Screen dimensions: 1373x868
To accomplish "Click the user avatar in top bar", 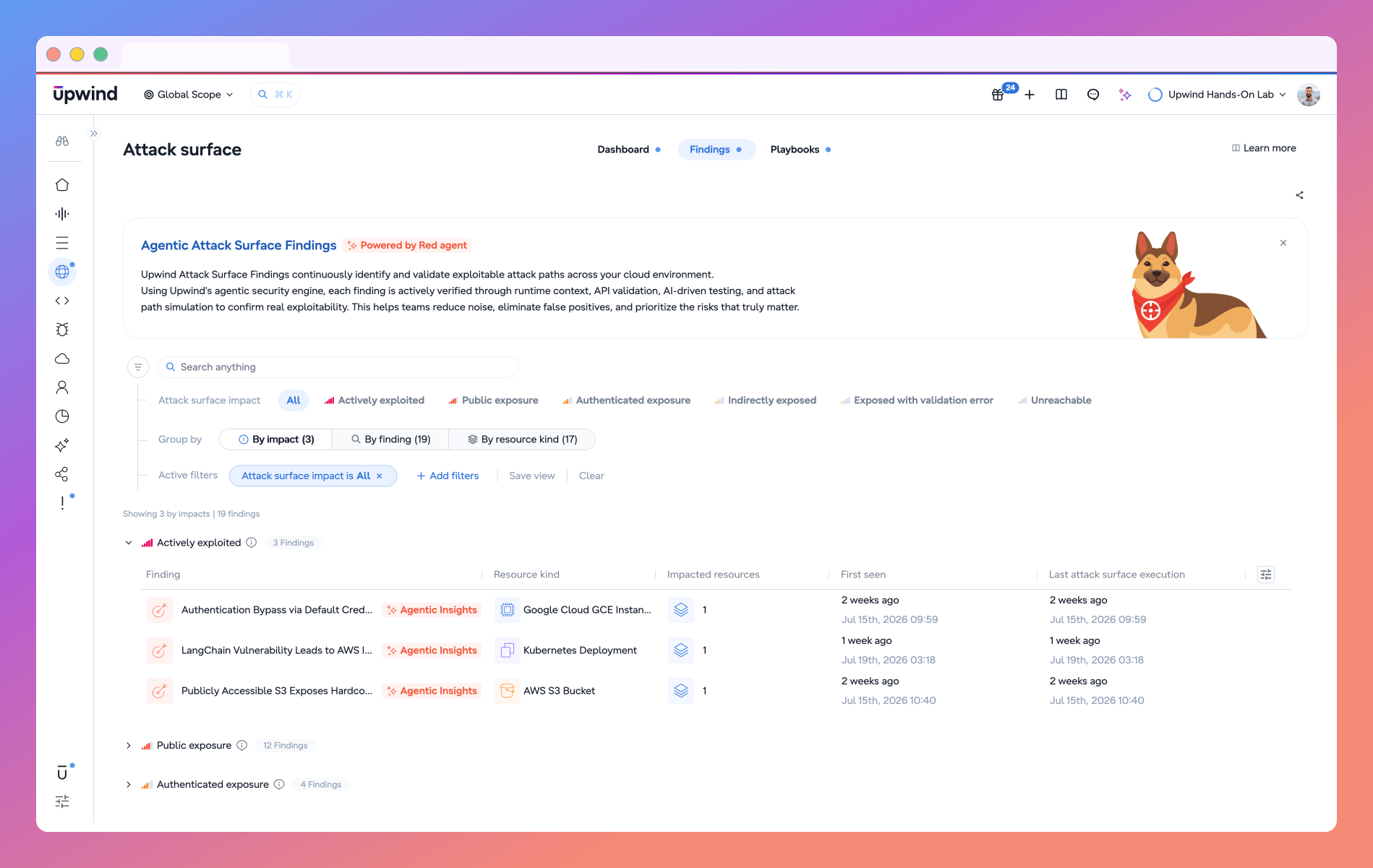I will pyautogui.click(x=1309, y=95).
